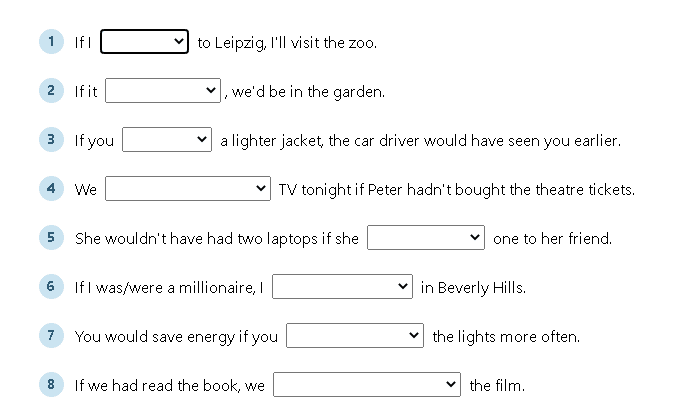696x411 pixels.
Task: Click the text 'we'd be in the garden'
Action: (x=308, y=92)
